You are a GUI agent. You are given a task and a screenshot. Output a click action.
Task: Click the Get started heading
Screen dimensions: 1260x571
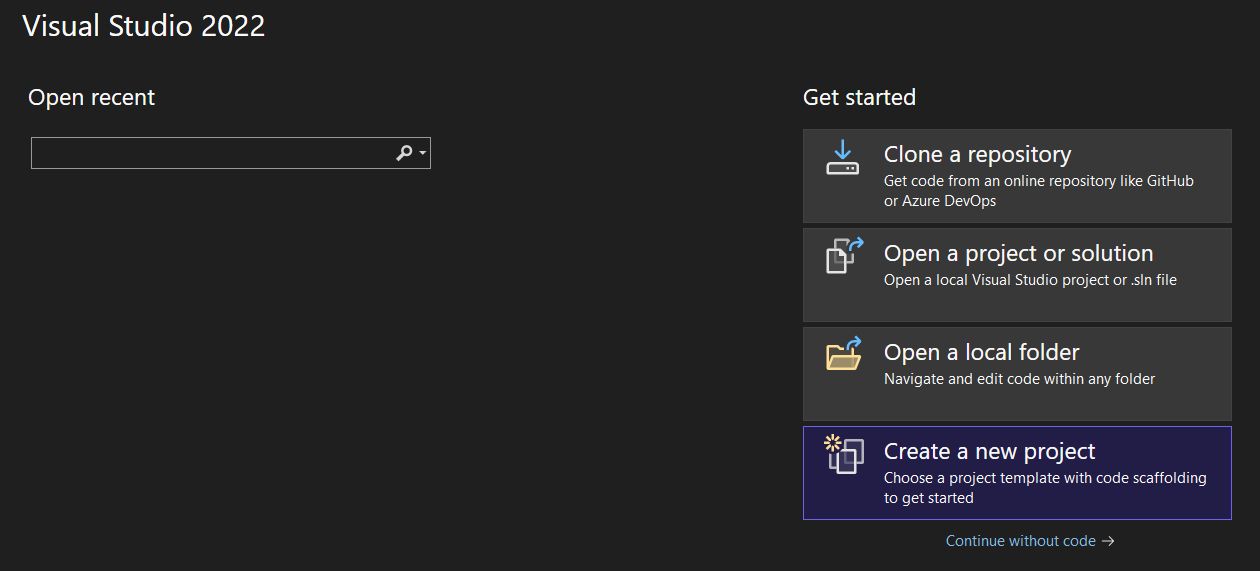859,97
